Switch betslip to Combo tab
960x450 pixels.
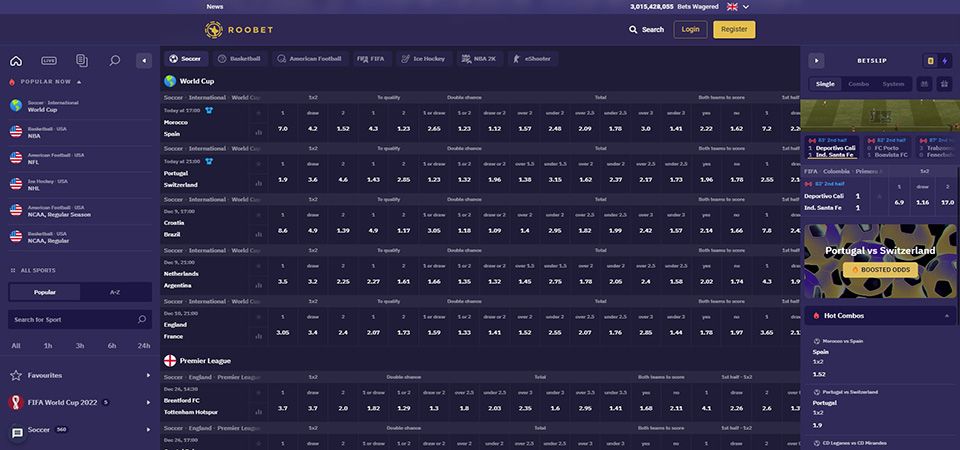(x=858, y=84)
